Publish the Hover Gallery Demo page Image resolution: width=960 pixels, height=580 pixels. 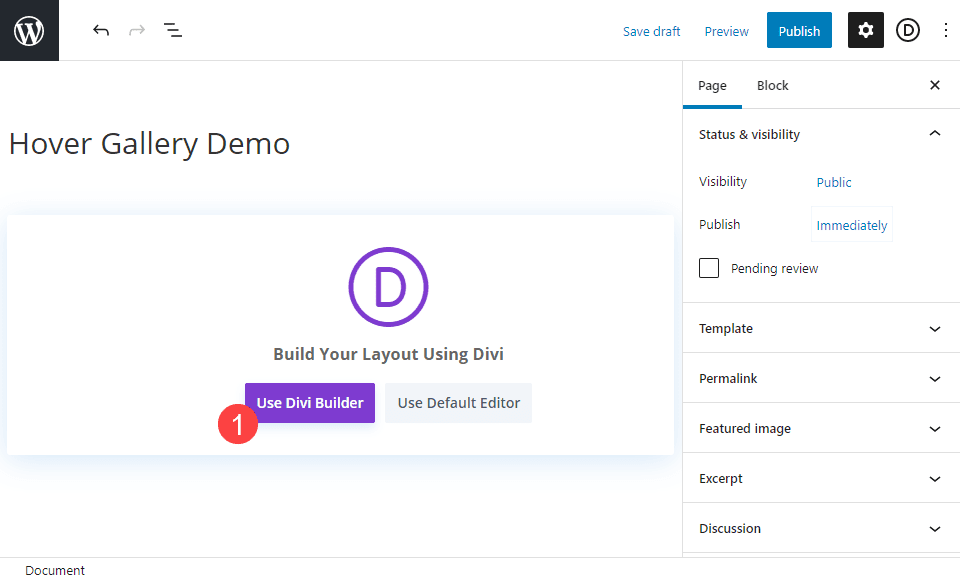[799, 30]
